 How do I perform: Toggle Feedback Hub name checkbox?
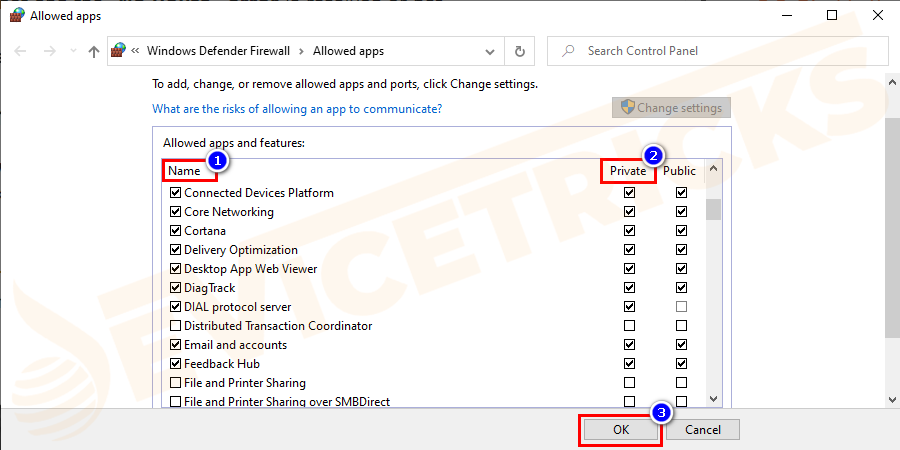pos(176,364)
